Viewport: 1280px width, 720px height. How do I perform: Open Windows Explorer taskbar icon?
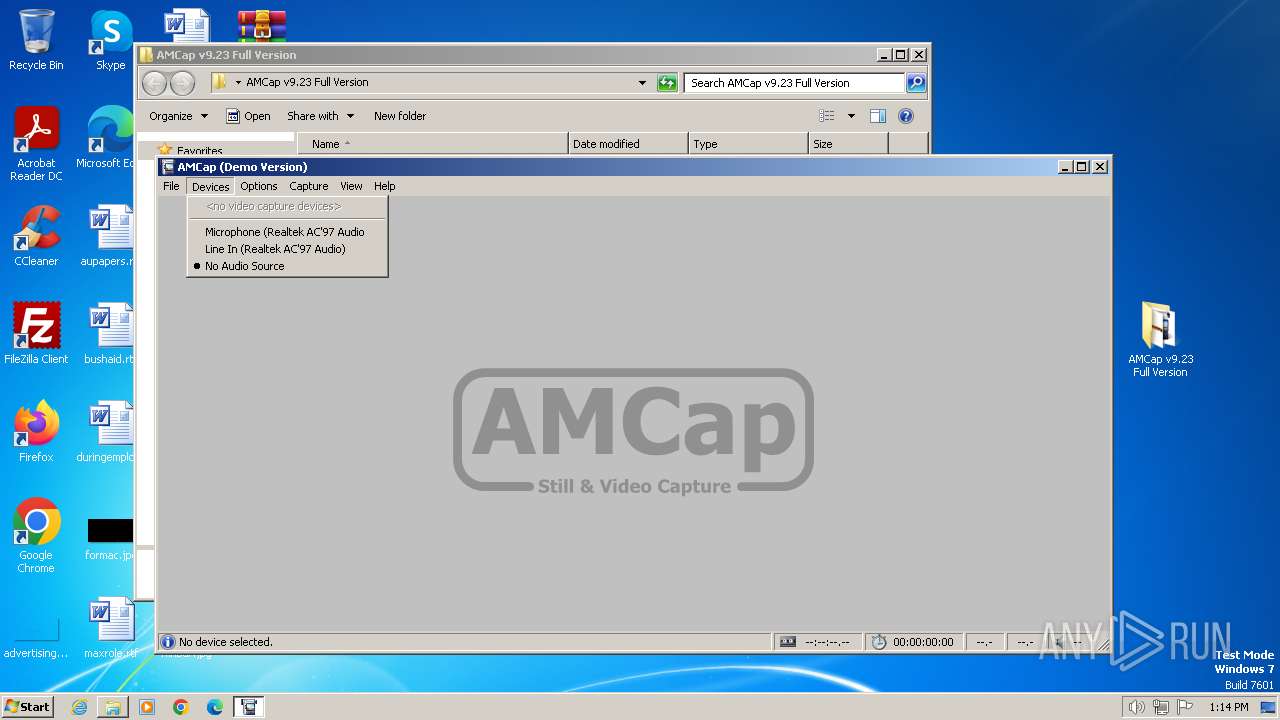click(x=113, y=707)
